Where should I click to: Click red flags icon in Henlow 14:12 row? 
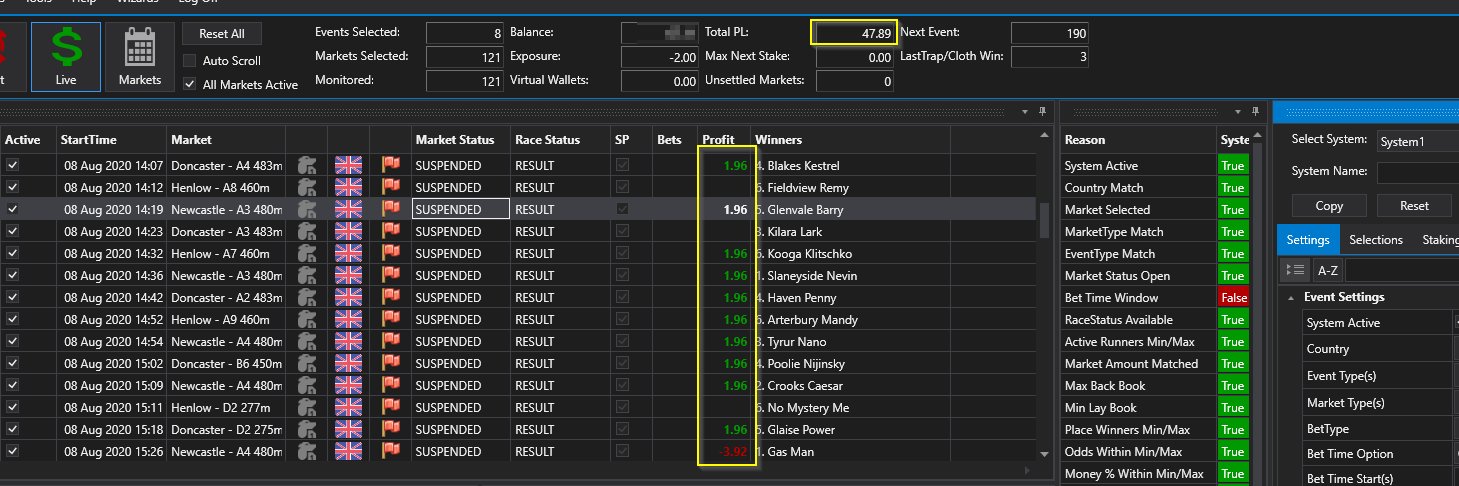390,188
